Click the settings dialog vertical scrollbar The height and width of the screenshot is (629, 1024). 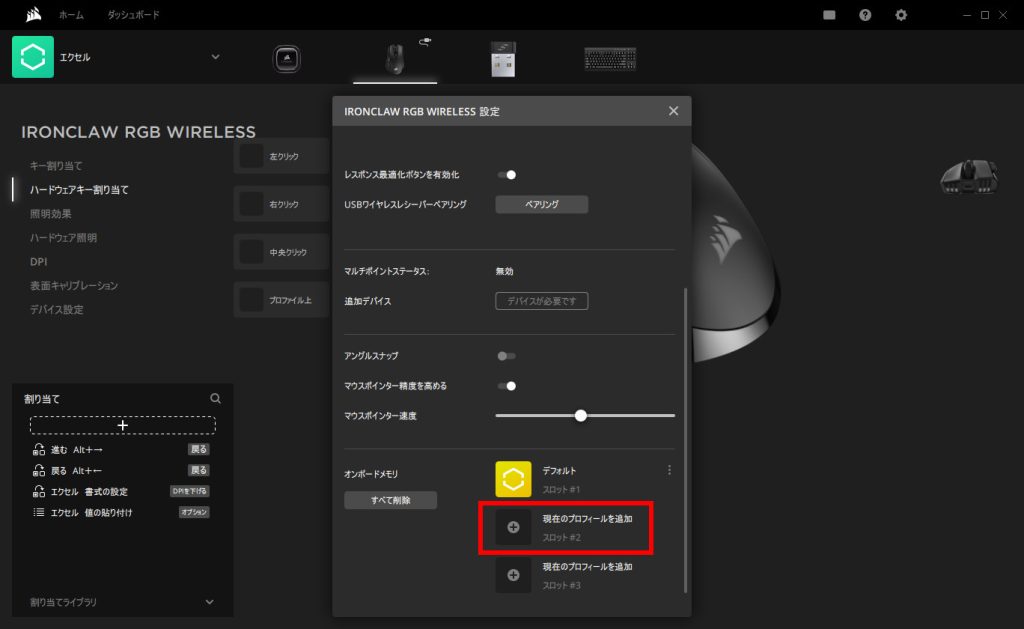tap(685, 440)
